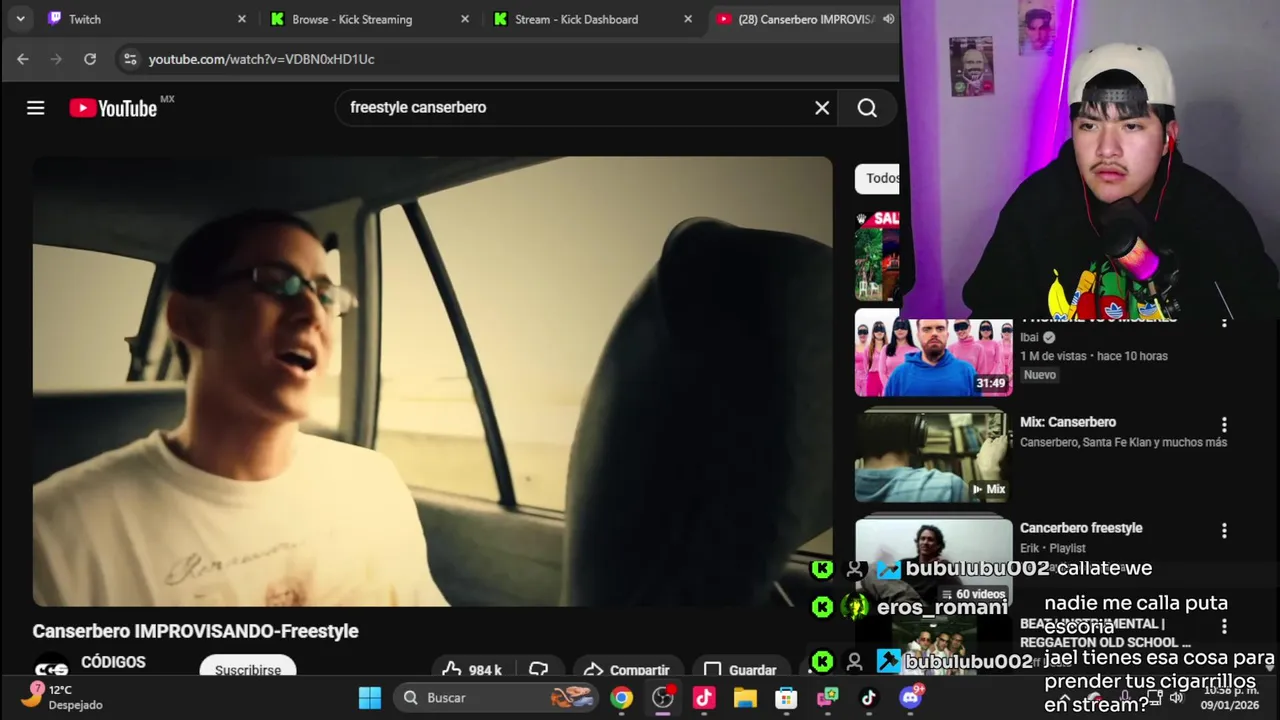Switch to Stream - Kick Dashboard tab
The height and width of the screenshot is (720, 1280).
[591, 19]
